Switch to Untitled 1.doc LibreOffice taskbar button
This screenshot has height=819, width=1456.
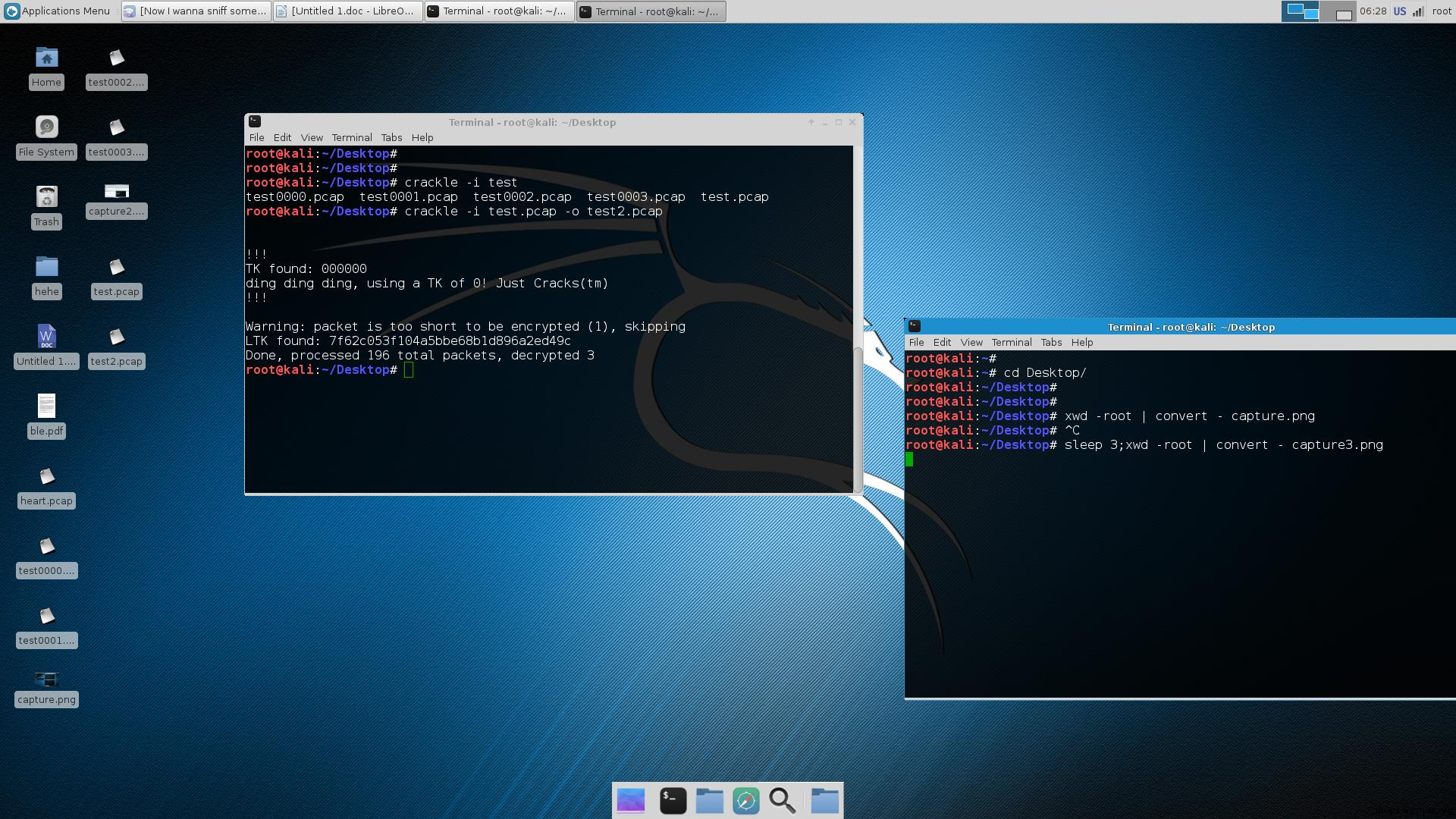(347, 11)
